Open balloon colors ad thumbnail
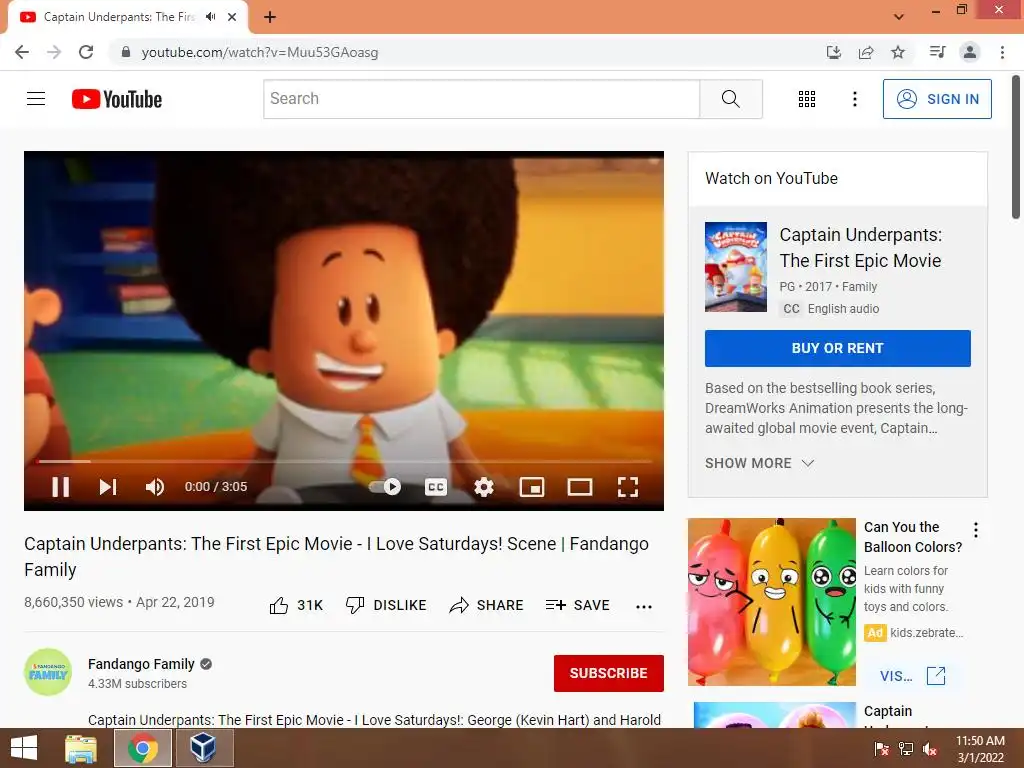This screenshot has height=768, width=1024. coord(771,601)
